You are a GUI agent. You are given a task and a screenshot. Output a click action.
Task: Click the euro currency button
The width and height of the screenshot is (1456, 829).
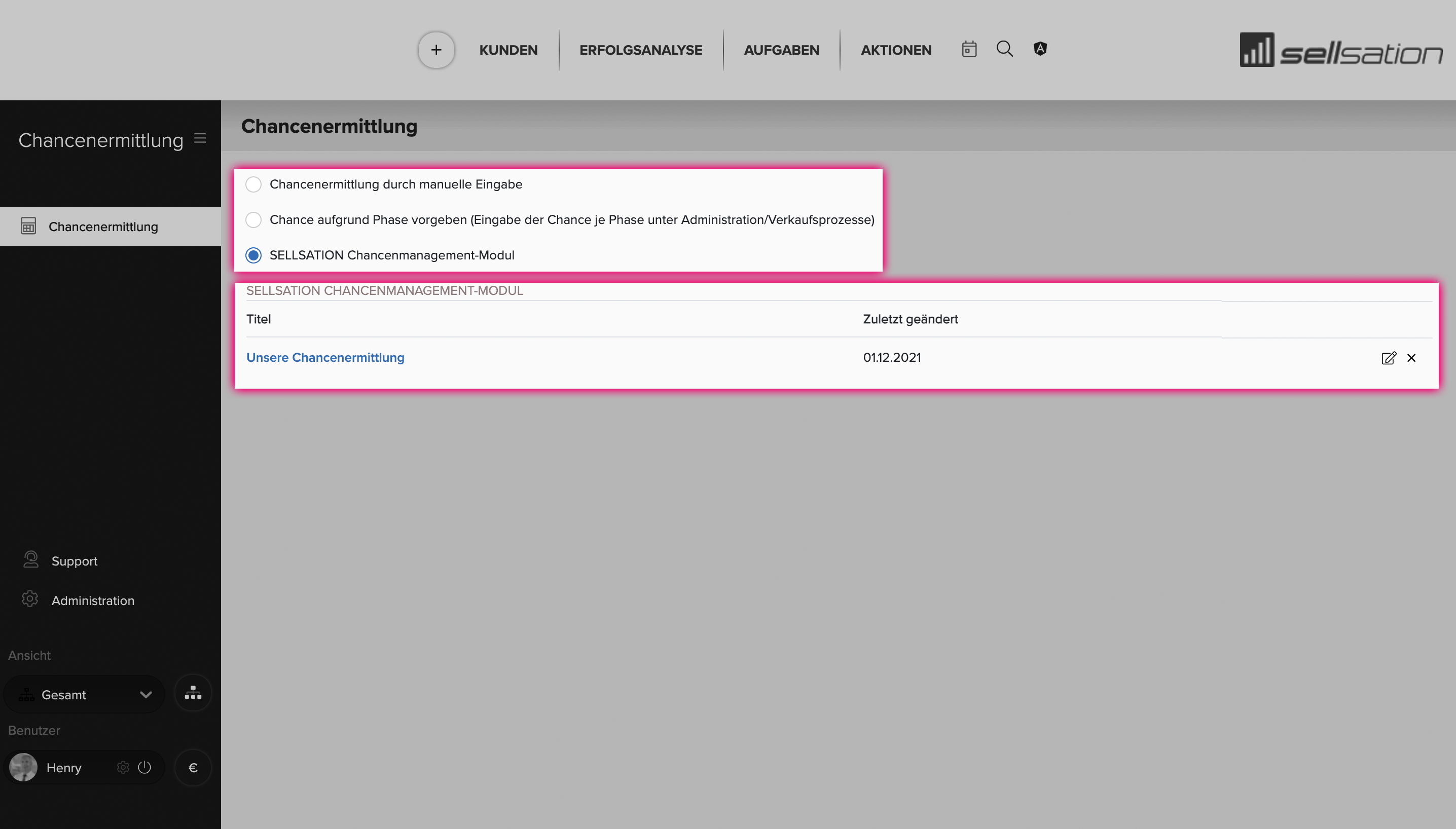tap(193, 768)
